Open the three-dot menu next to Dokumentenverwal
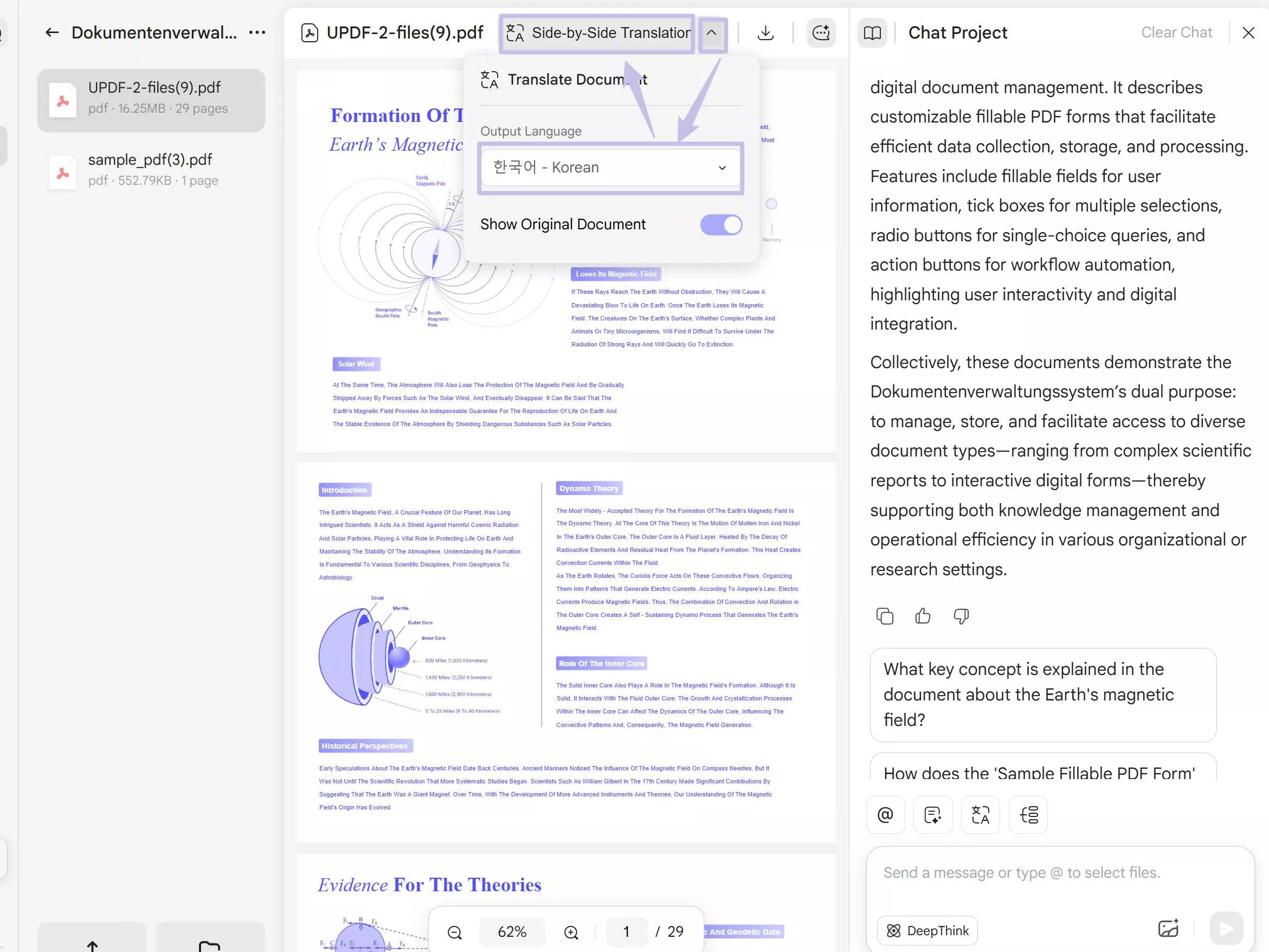1269x952 pixels. pos(257,32)
